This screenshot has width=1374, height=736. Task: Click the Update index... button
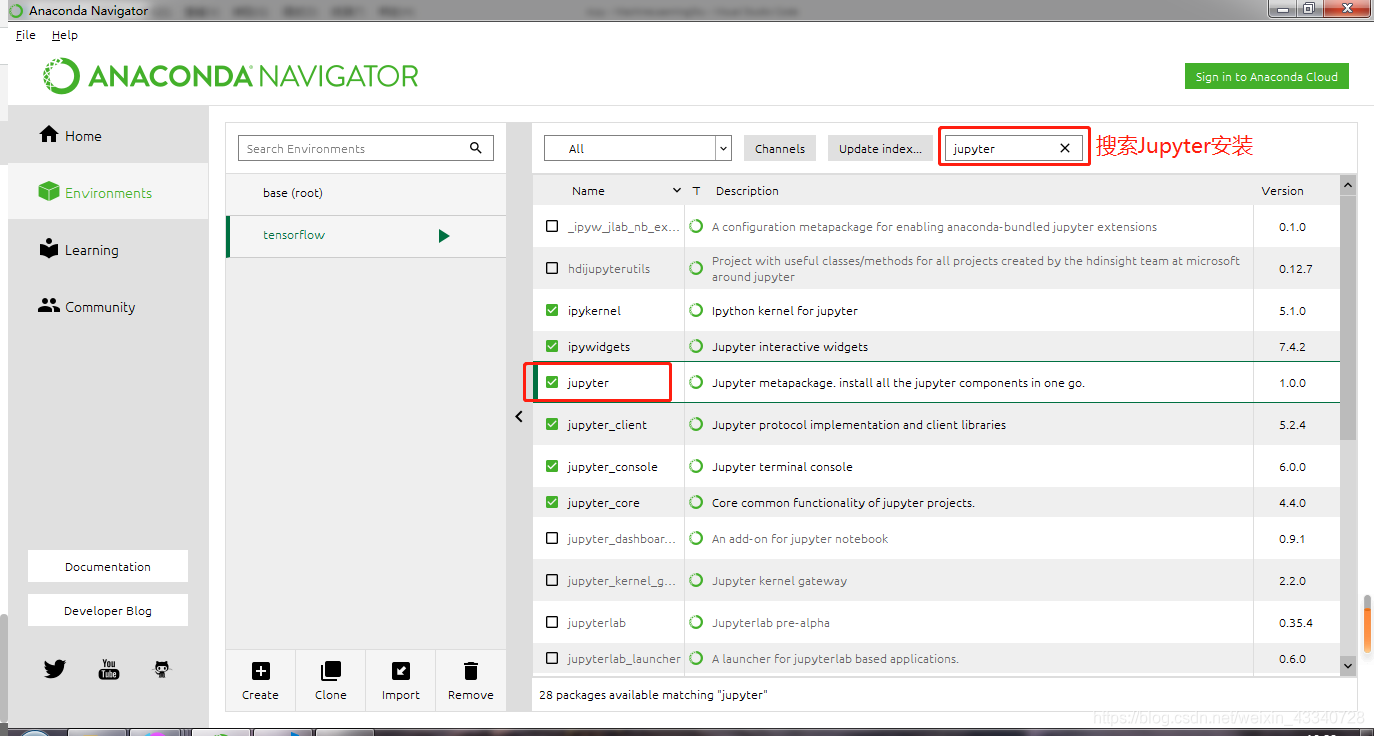880,148
